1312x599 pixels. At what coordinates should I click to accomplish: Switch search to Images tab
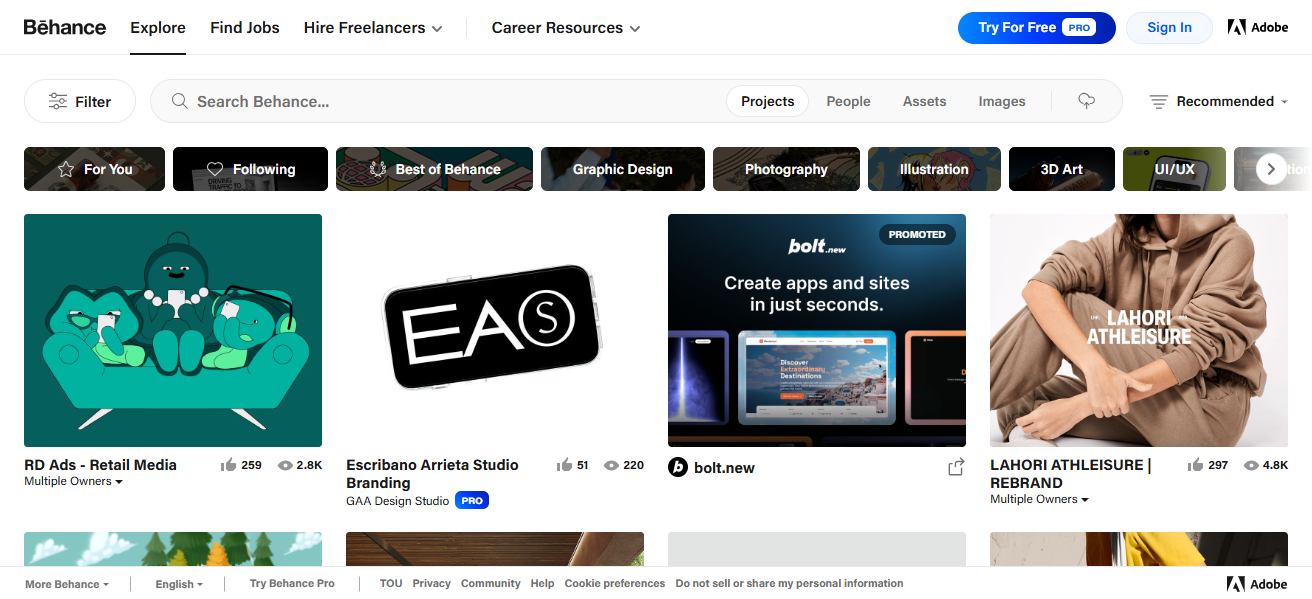pos(1002,101)
